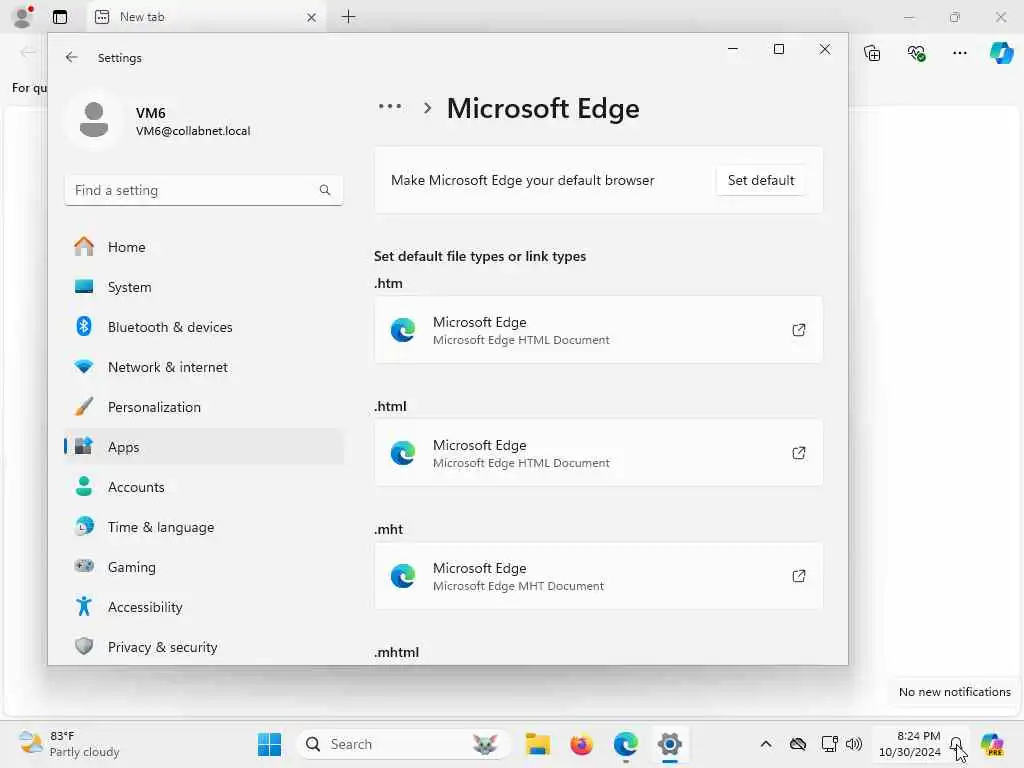This screenshot has width=1024, height=768.
Task: Select the Apps category
Action: [x=204, y=447]
